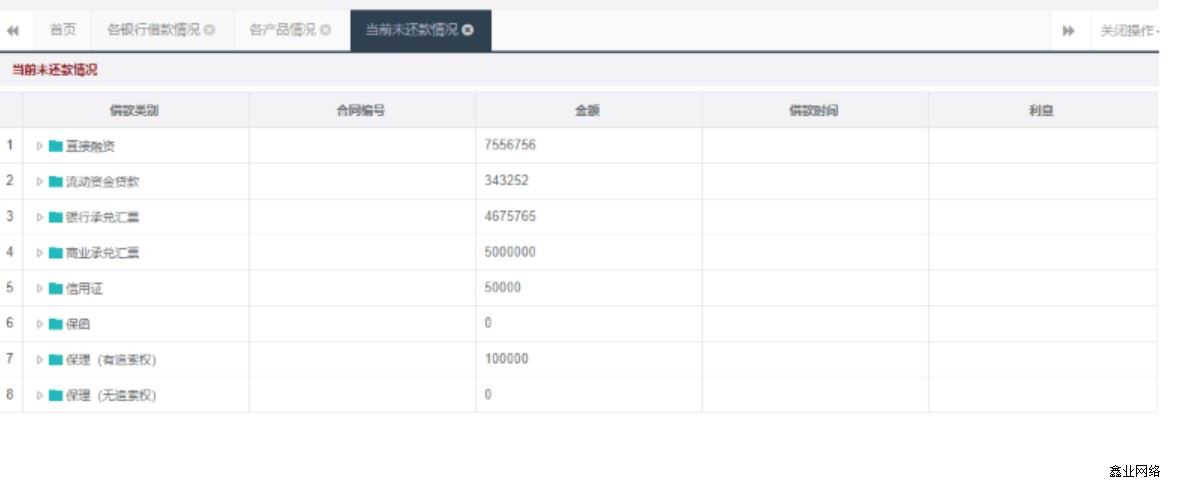
Task: Click the 直接融资 folder icon
Action: click(x=56, y=146)
